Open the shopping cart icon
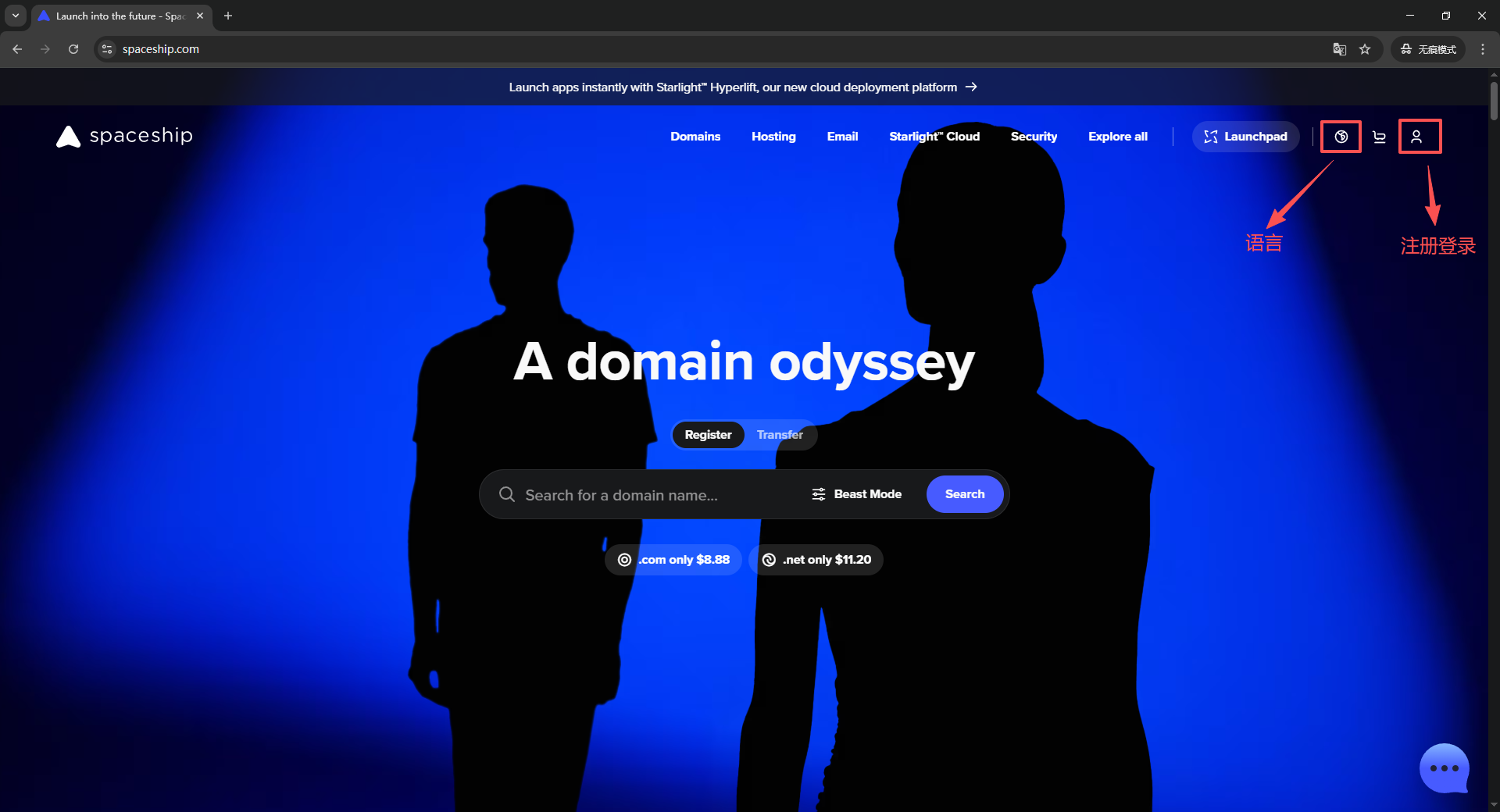 (1379, 137)
